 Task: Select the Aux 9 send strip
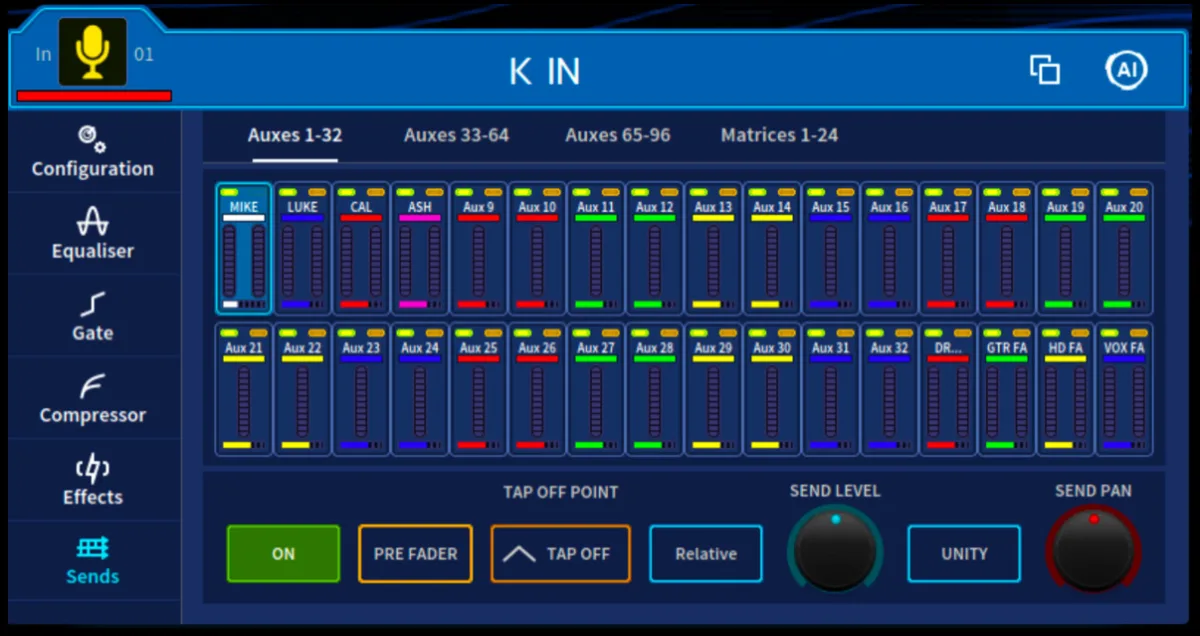[x=479, y=249]
